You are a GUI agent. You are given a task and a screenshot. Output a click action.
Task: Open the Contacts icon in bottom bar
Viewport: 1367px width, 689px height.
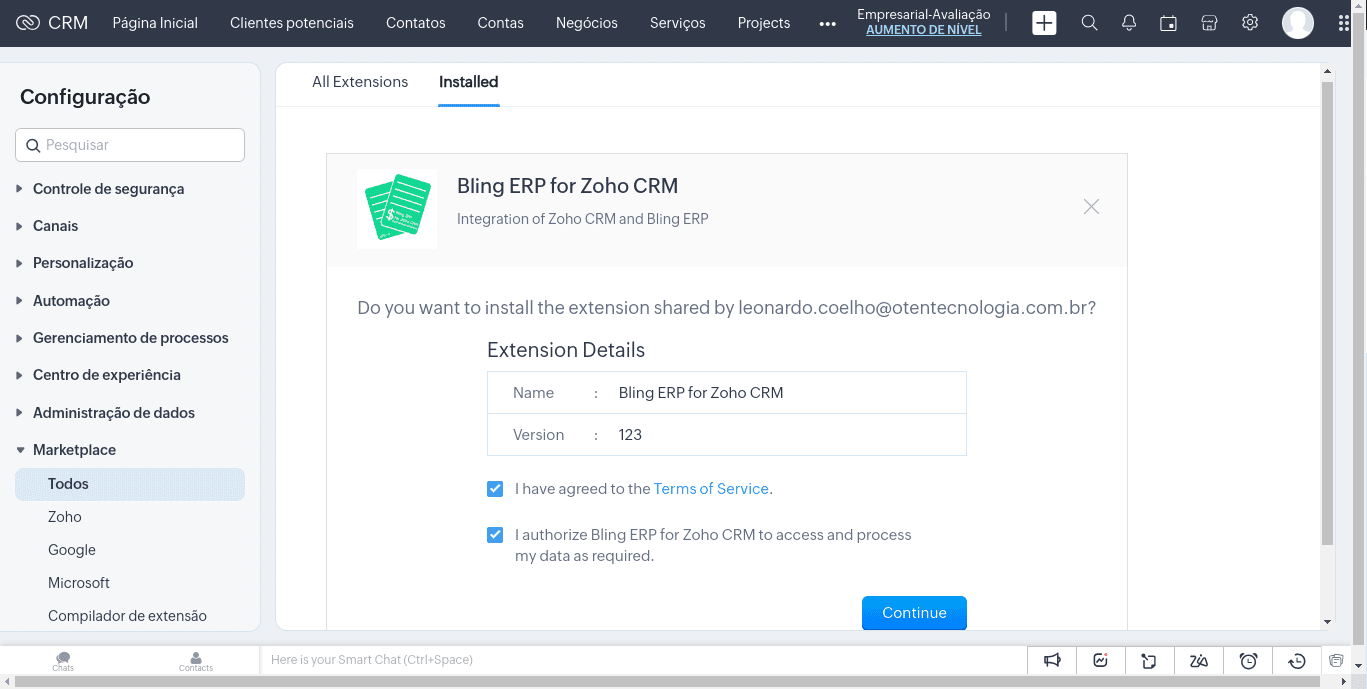pos(196,660)
